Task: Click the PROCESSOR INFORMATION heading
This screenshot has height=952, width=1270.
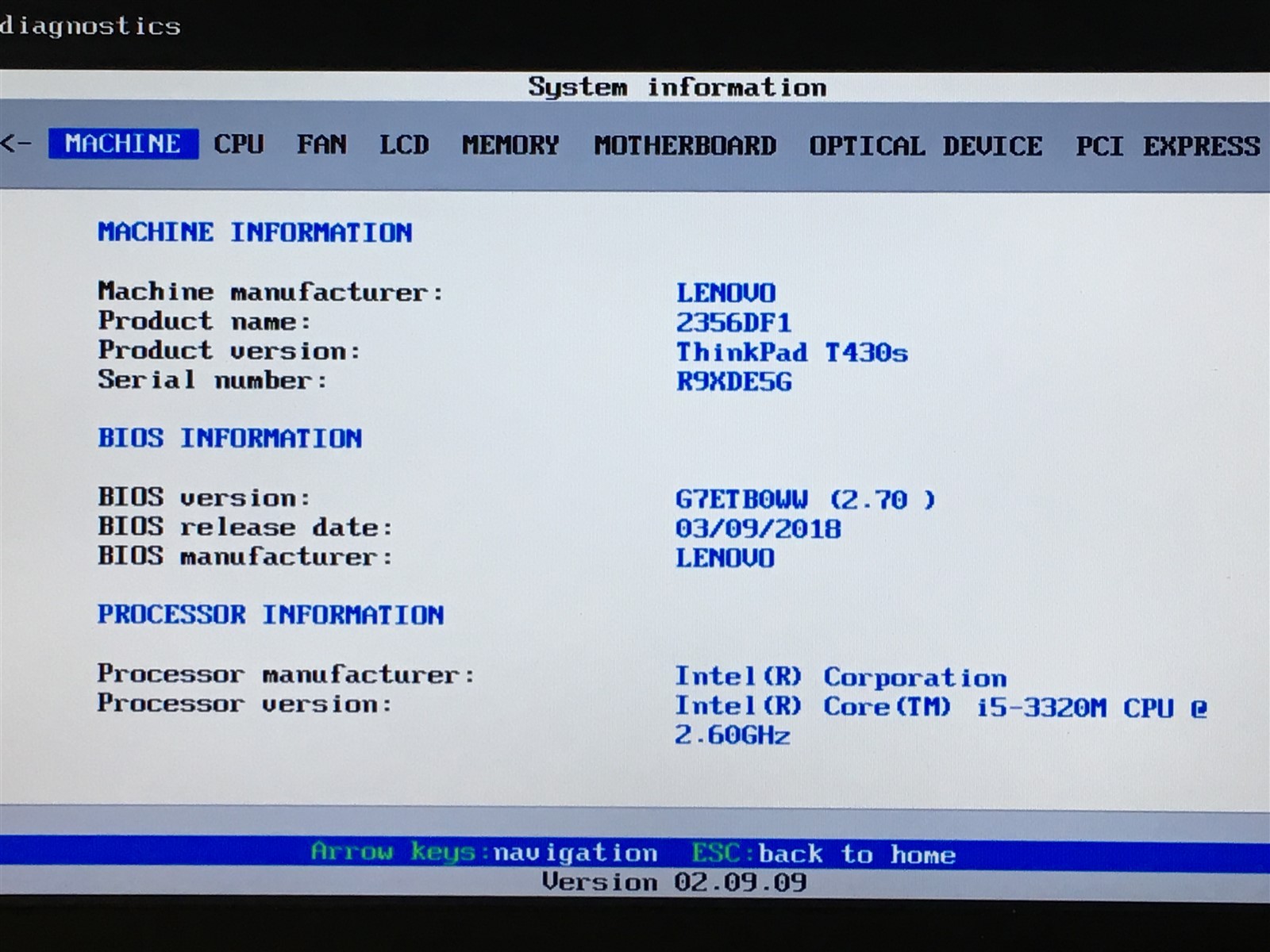Action: pyautogui.click(x=271, y=615)
